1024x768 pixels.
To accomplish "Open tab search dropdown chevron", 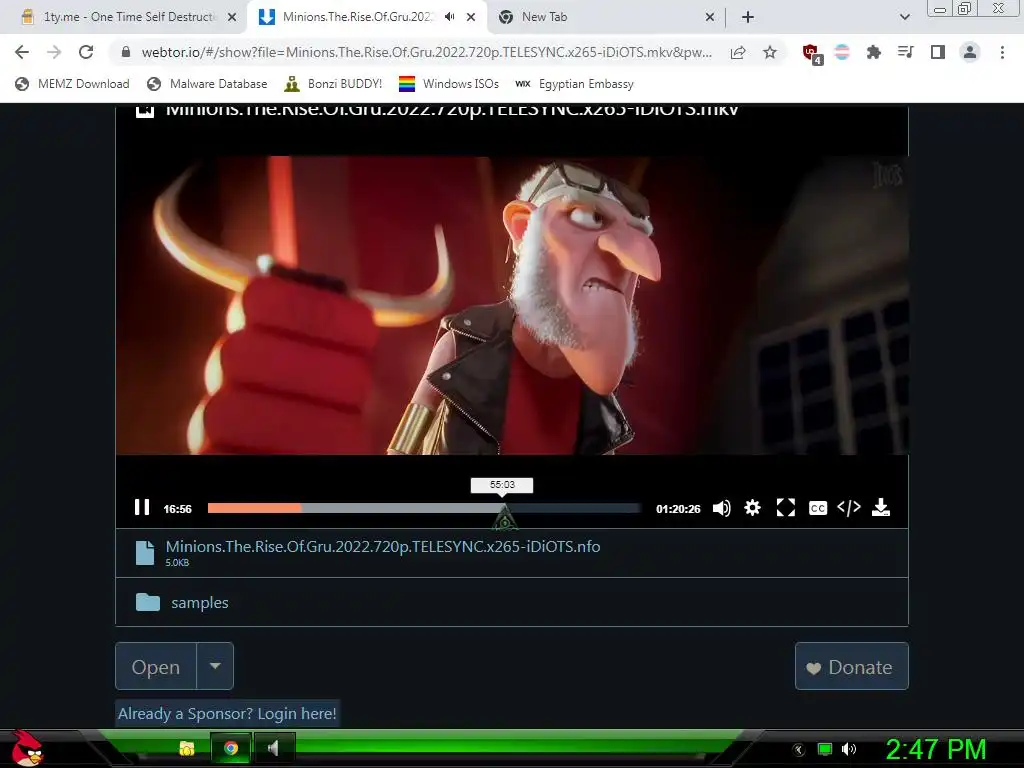I will (904, 18).
